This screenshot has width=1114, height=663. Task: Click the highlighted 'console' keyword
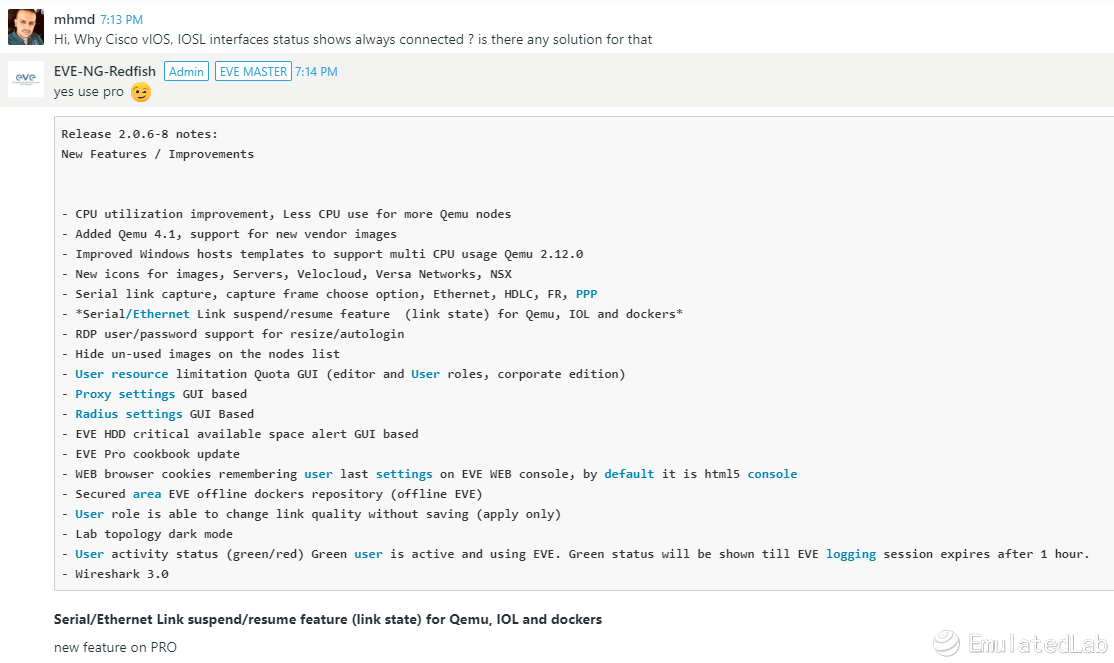pyautogui.click(x=772, y=473)
